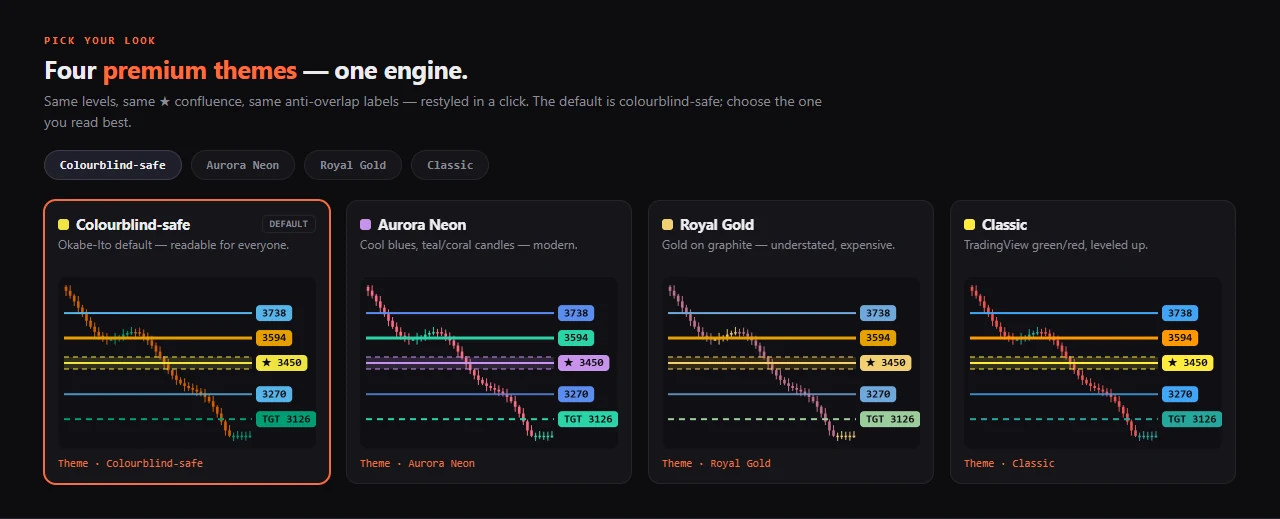
Task: Click the 3738 label in the Royal Gold chart
Action: coord(878,313)
